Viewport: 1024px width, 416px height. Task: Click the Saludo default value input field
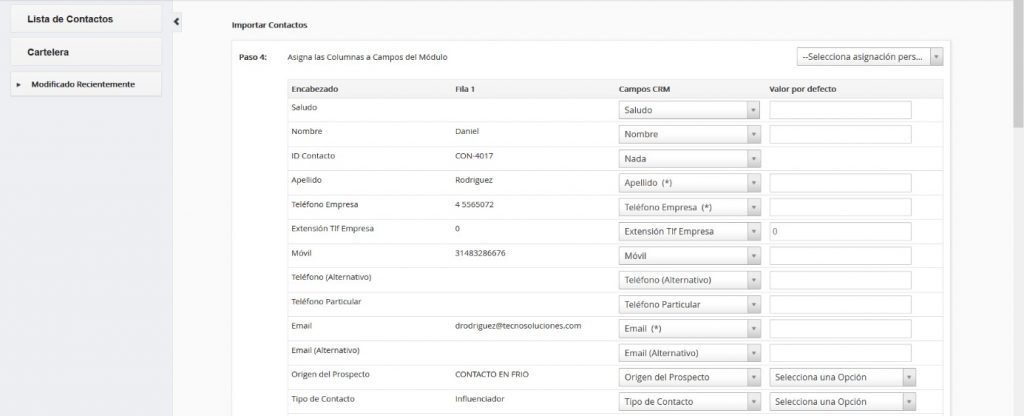pos(840,110)
